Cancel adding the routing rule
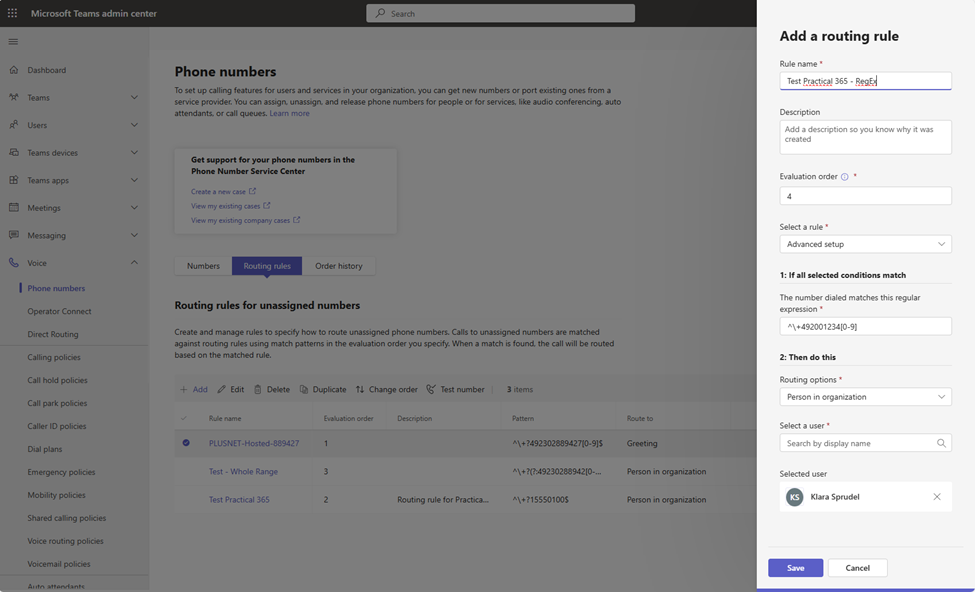975x592 pixels. (857, 568)
